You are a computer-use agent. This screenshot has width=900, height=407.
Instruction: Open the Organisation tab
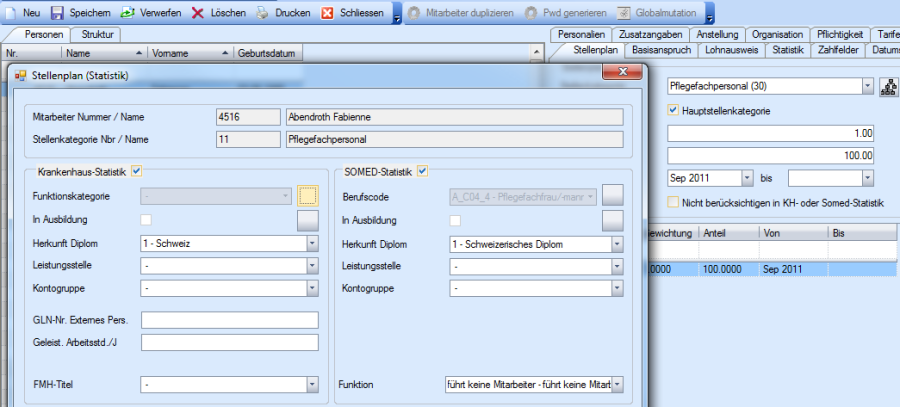778,34
